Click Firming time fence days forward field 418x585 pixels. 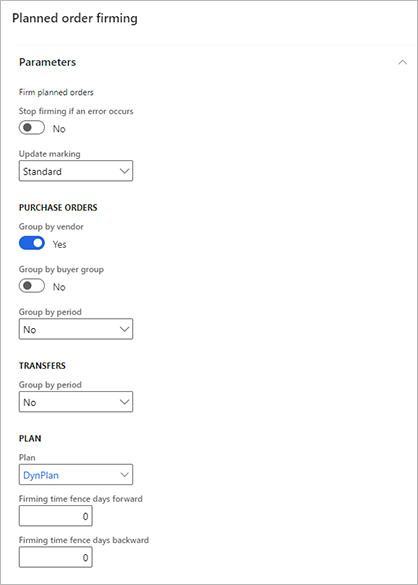(56, 516)
